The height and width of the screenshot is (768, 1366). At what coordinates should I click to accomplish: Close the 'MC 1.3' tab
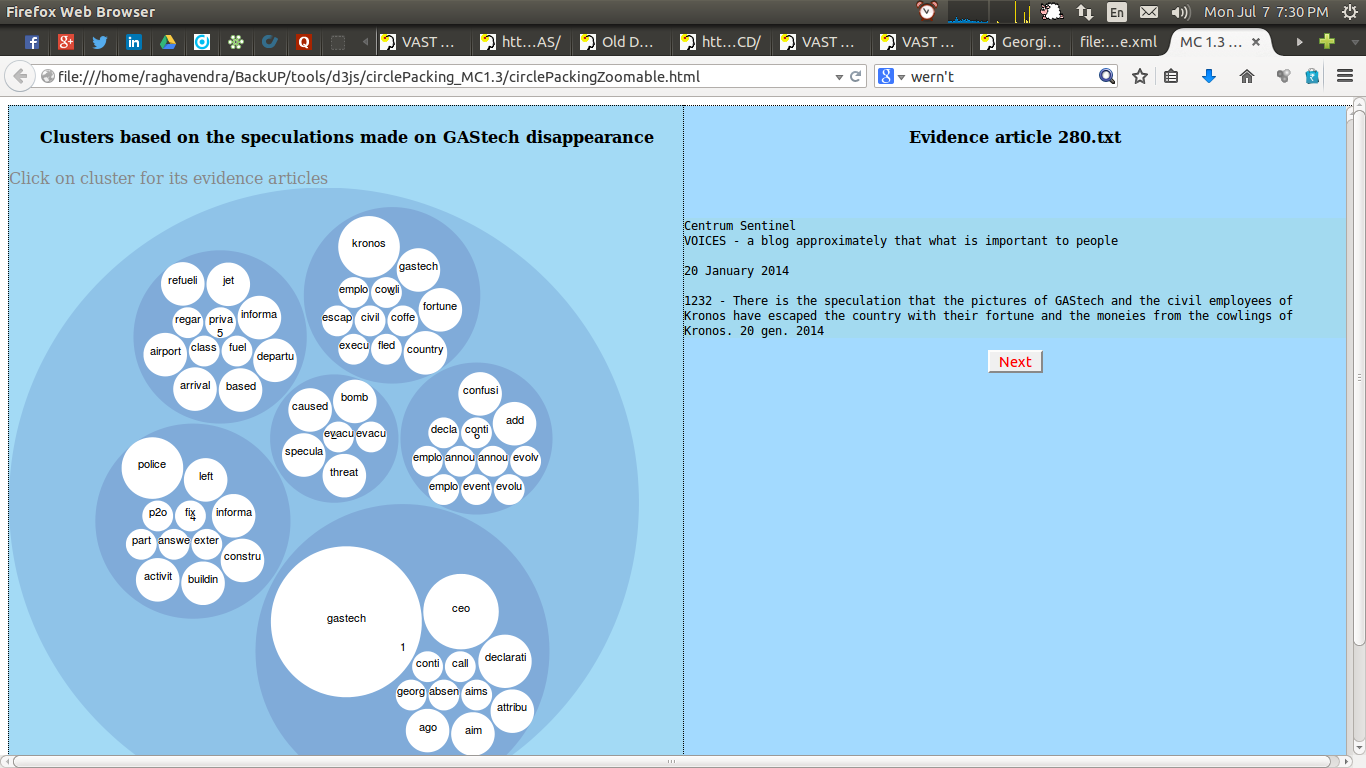(1258, 42)
